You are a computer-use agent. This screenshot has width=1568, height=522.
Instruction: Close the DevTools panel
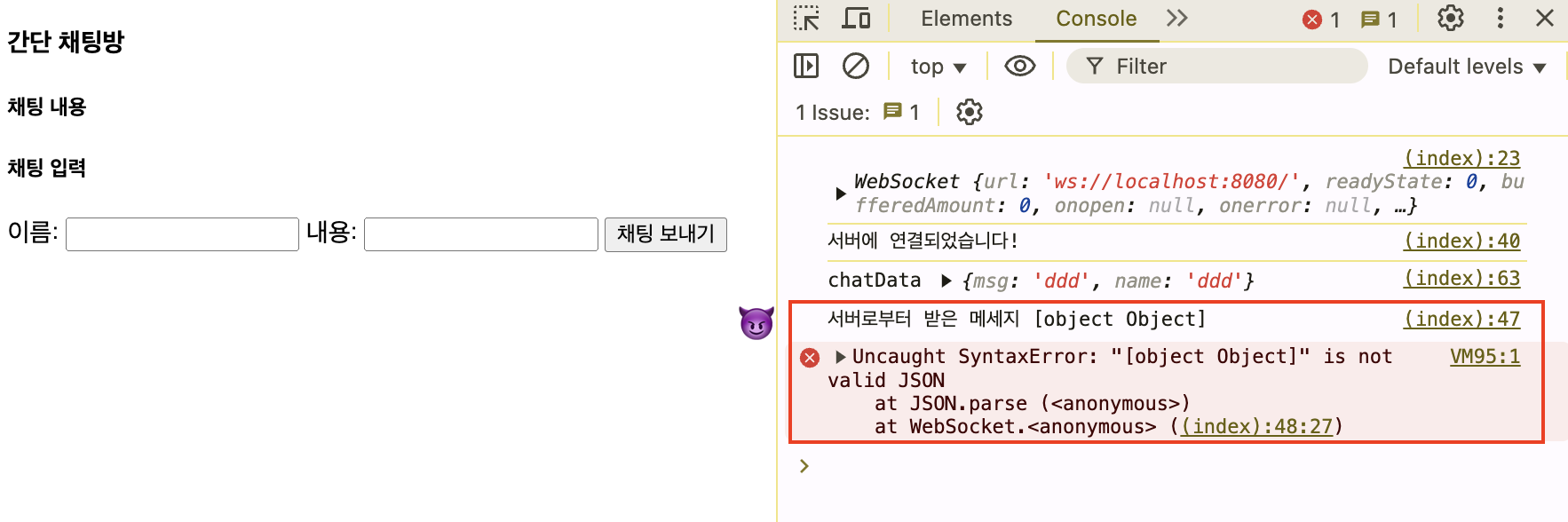pos(1545,19)
